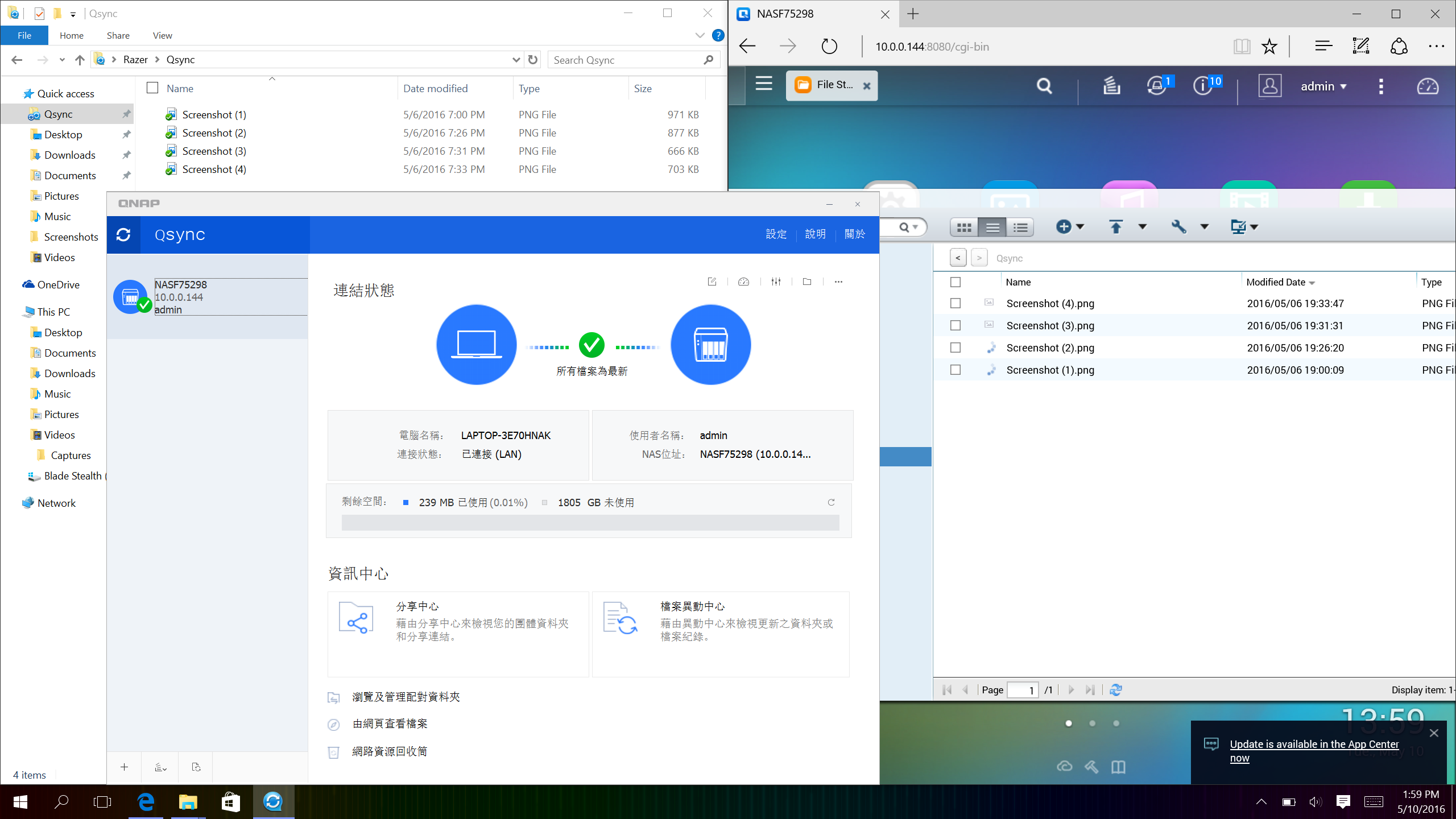Open the QNAP desktop search magnifier
The height and width of the screenshot is (819, 1456).
pos(1044,86)
